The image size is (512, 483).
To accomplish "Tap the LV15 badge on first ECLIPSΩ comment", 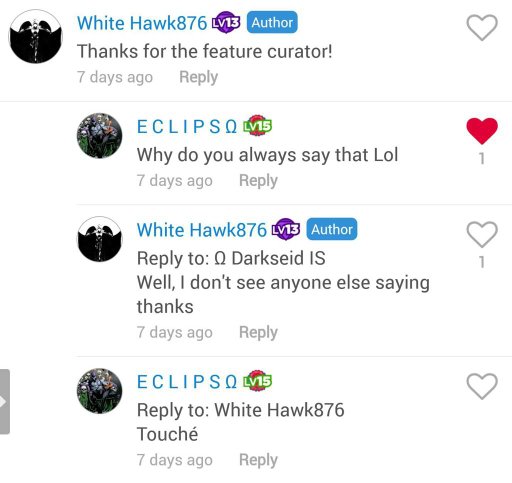I will pos(257,126).
